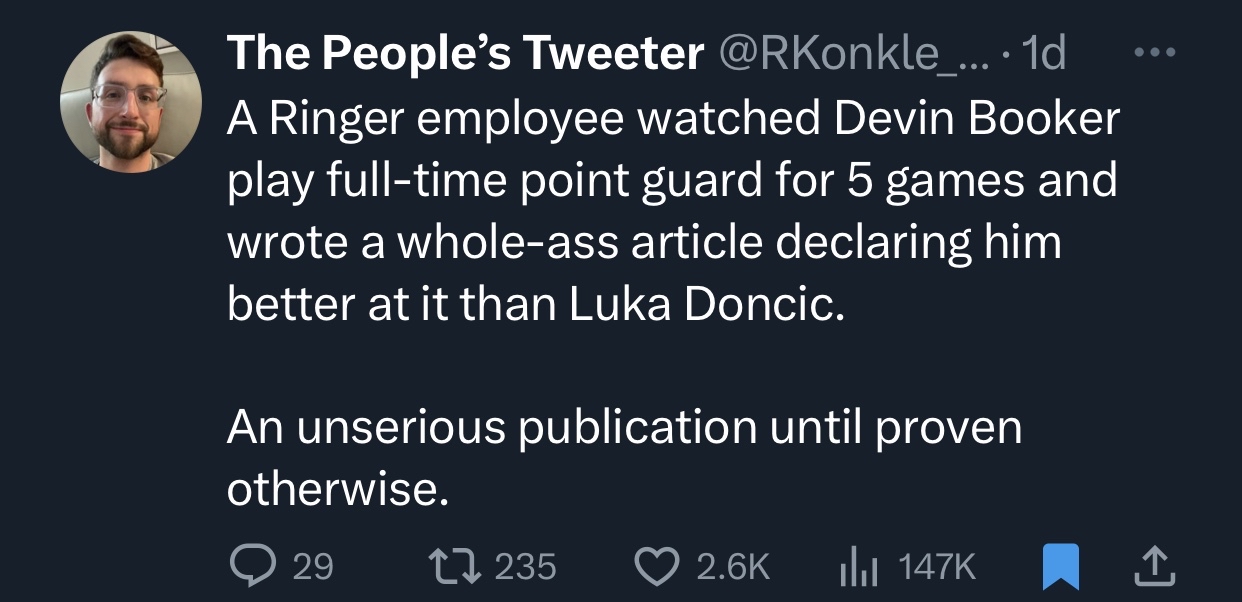Like the tweet with the heart icon
This screenshot has width=1242, height=602.
656,566
